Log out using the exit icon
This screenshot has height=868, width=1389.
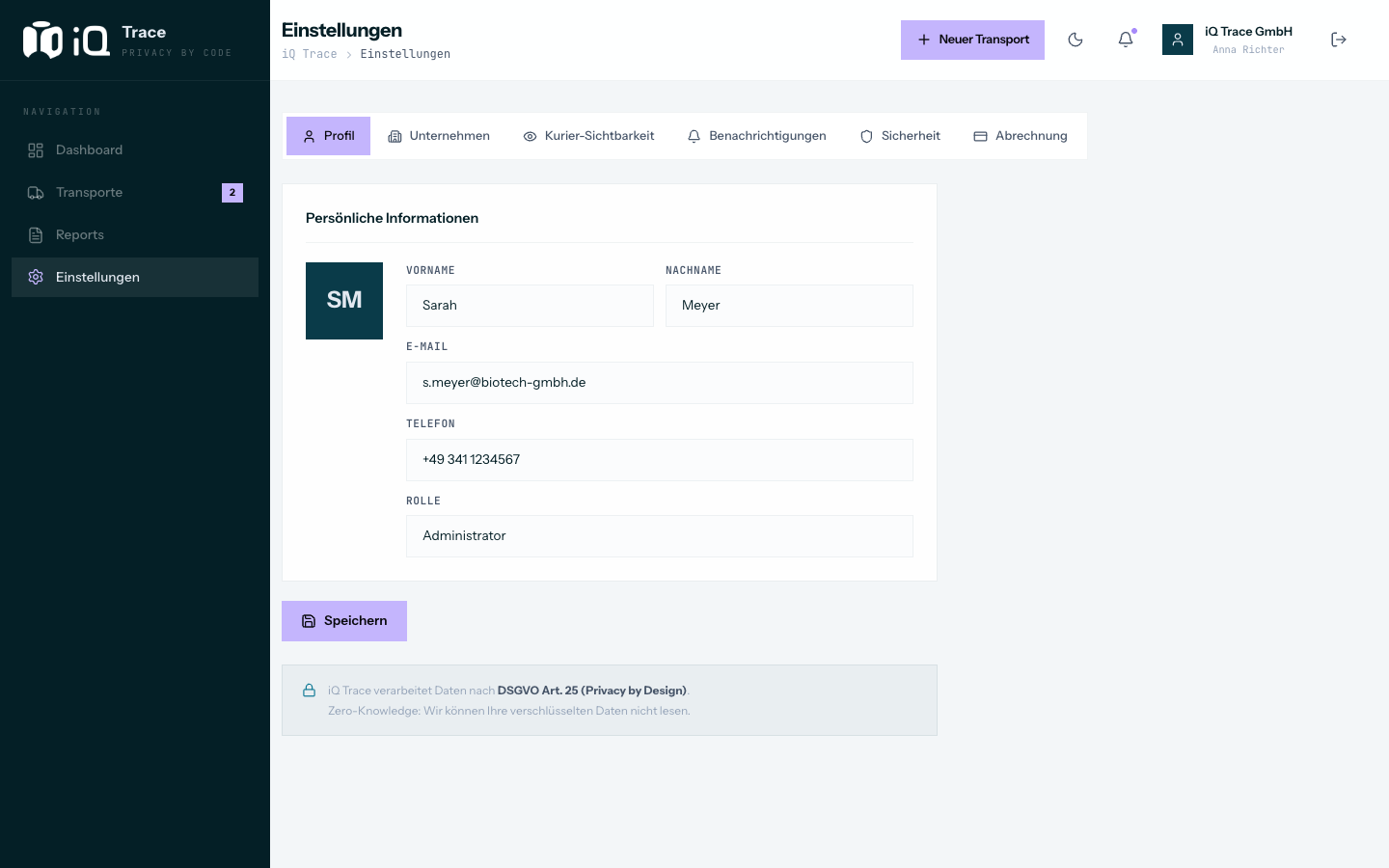click(x=1339, y=40)
